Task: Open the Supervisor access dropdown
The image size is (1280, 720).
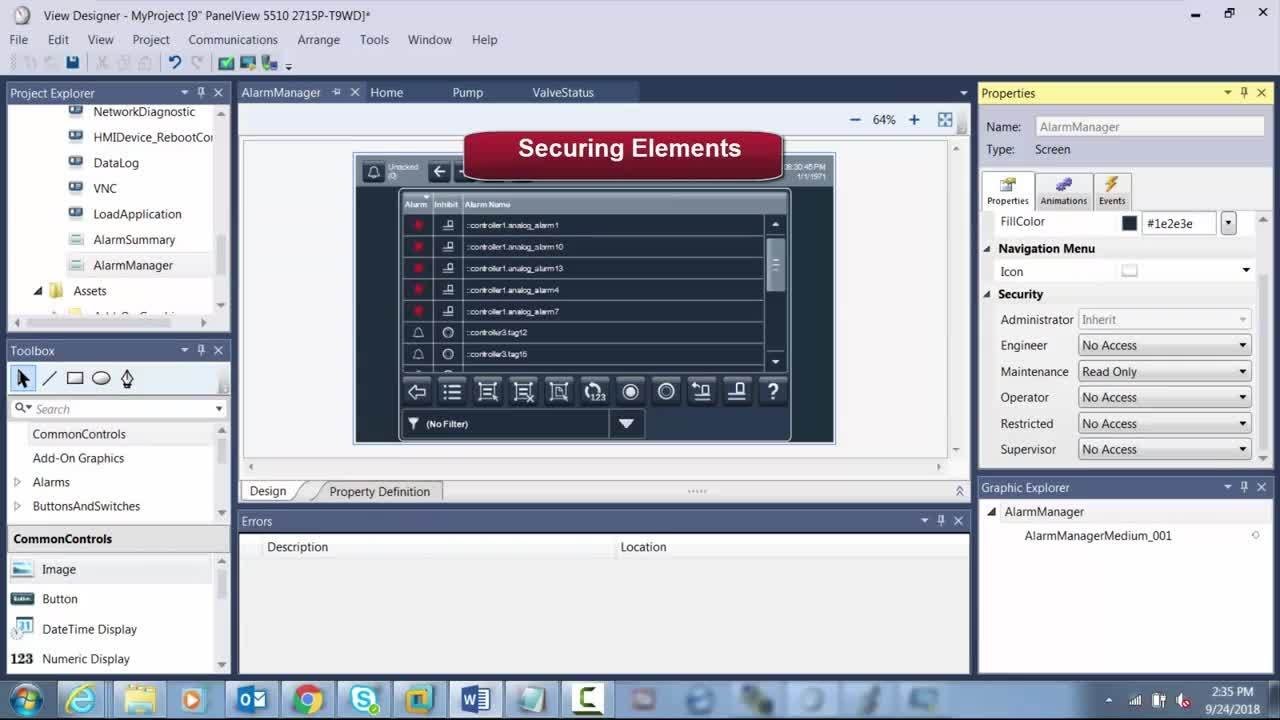Action: click(x=1165, y=449)
